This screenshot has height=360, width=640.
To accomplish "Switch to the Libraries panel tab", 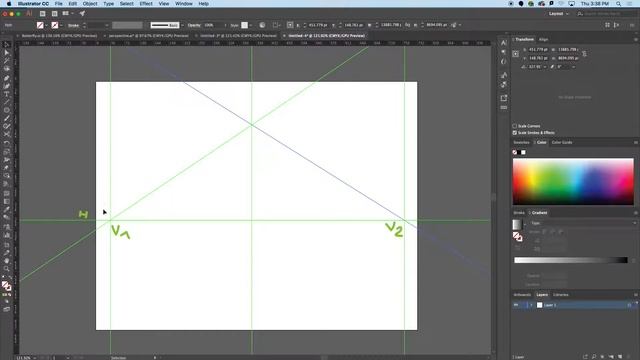I will pos(560,295).
